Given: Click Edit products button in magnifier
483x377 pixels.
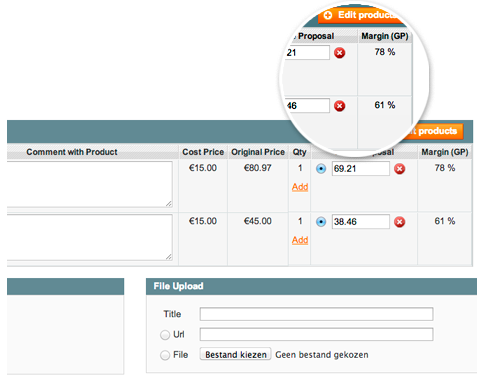Looking at the screenshot, I should 362,15.
